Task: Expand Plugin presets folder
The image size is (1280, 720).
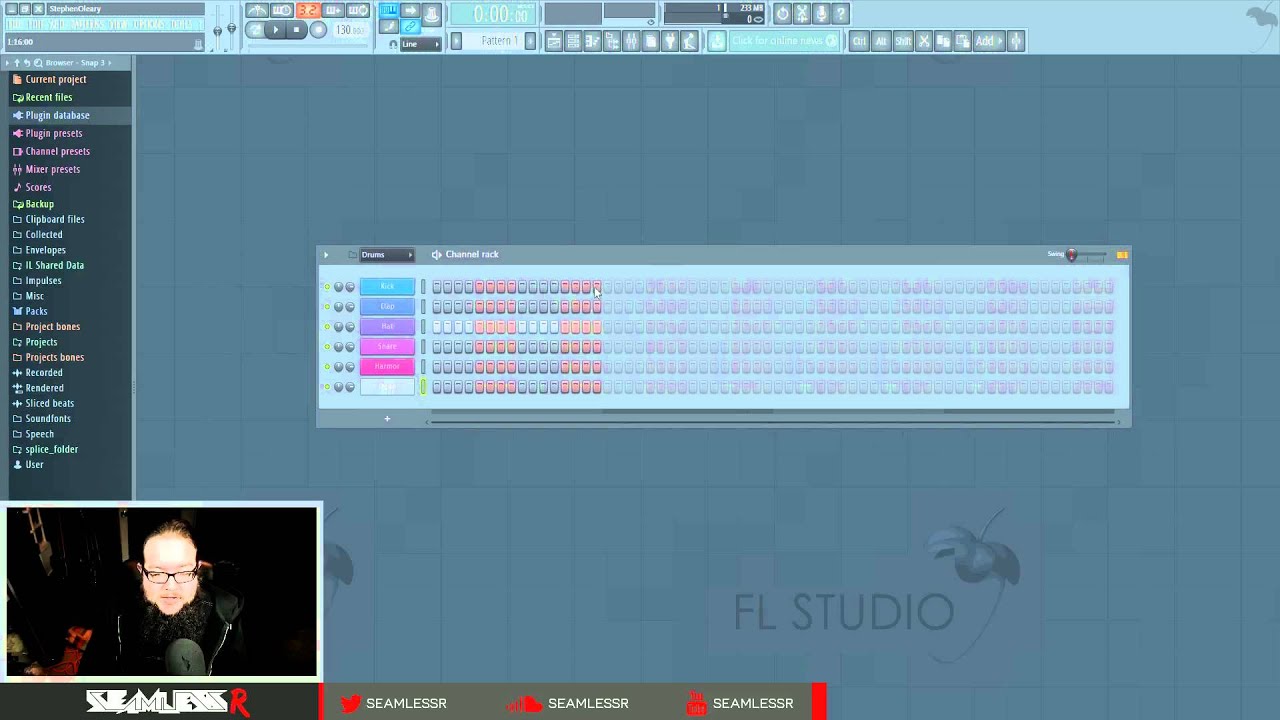Action: [54, 133]
